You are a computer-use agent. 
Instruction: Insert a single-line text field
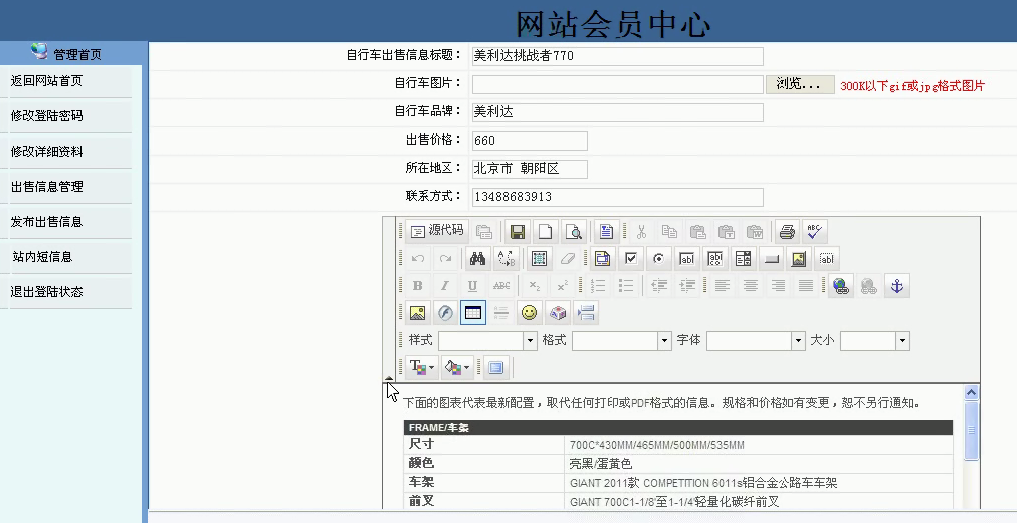(x=686, y=259)
